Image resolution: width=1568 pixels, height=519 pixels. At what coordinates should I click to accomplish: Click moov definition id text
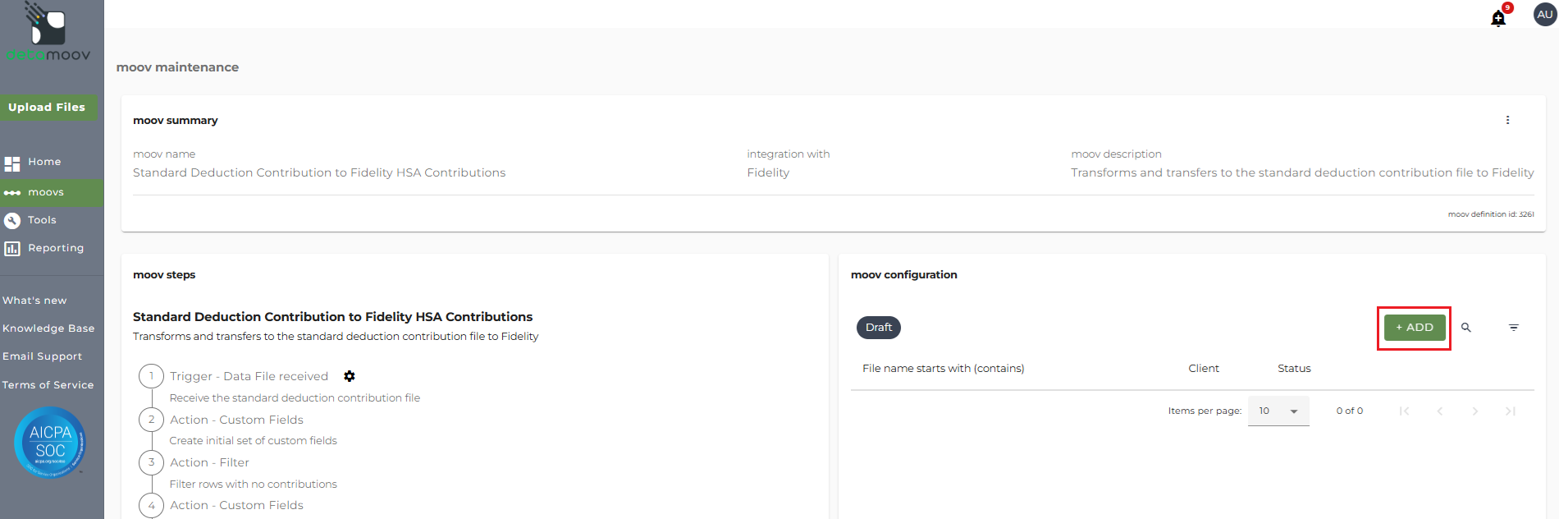(1491, 214)
